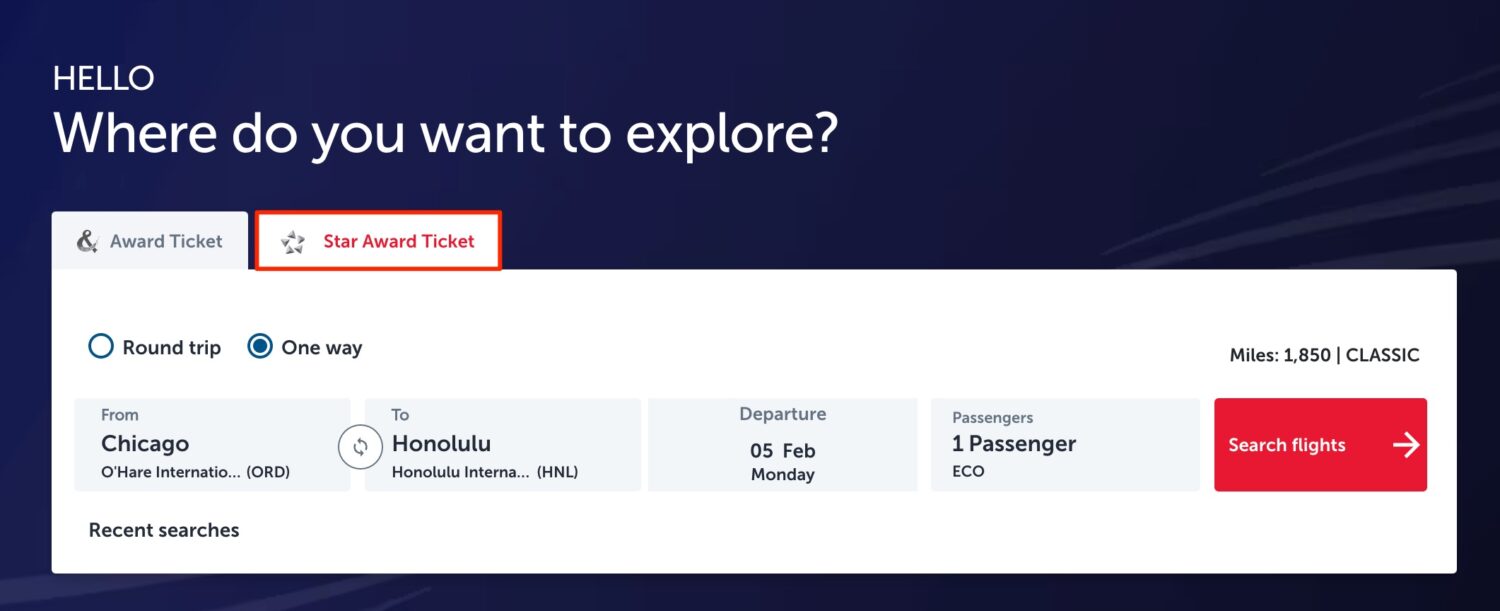Open the To field showing Honolulu
The width and height of the screenshot is (1500, 611).
tap(502, 444)
